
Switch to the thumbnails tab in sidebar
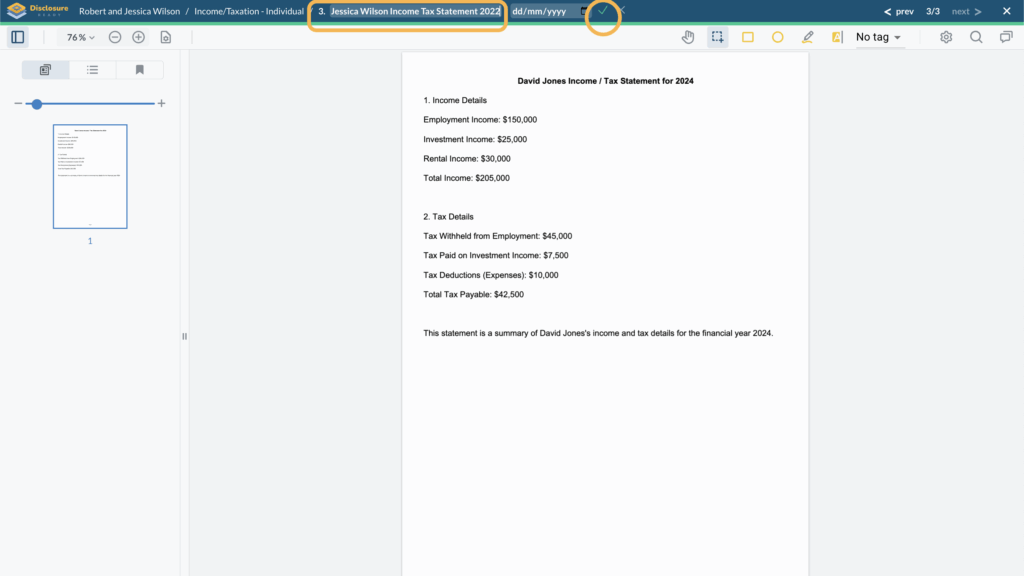click(x=46, y=70)
